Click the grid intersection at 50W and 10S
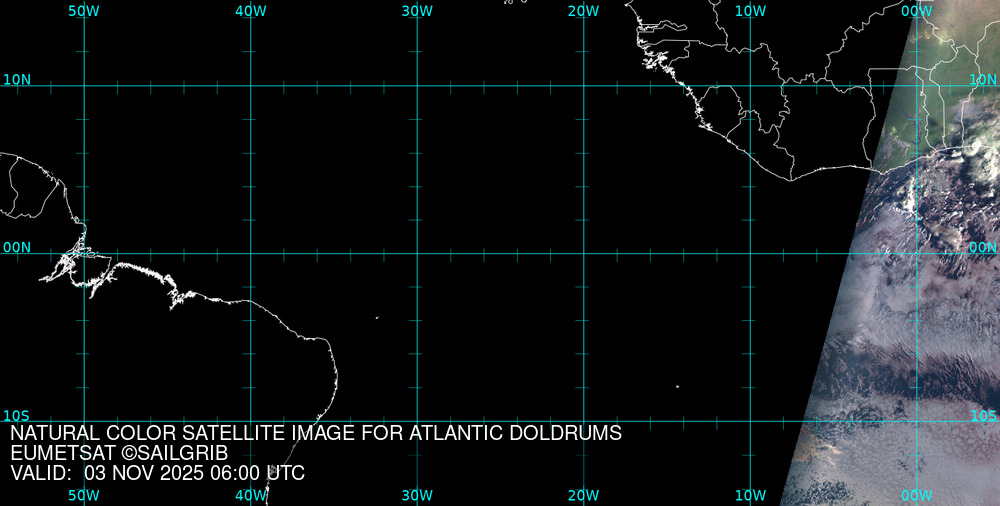The image size is (1000, 506). point(84,420)
